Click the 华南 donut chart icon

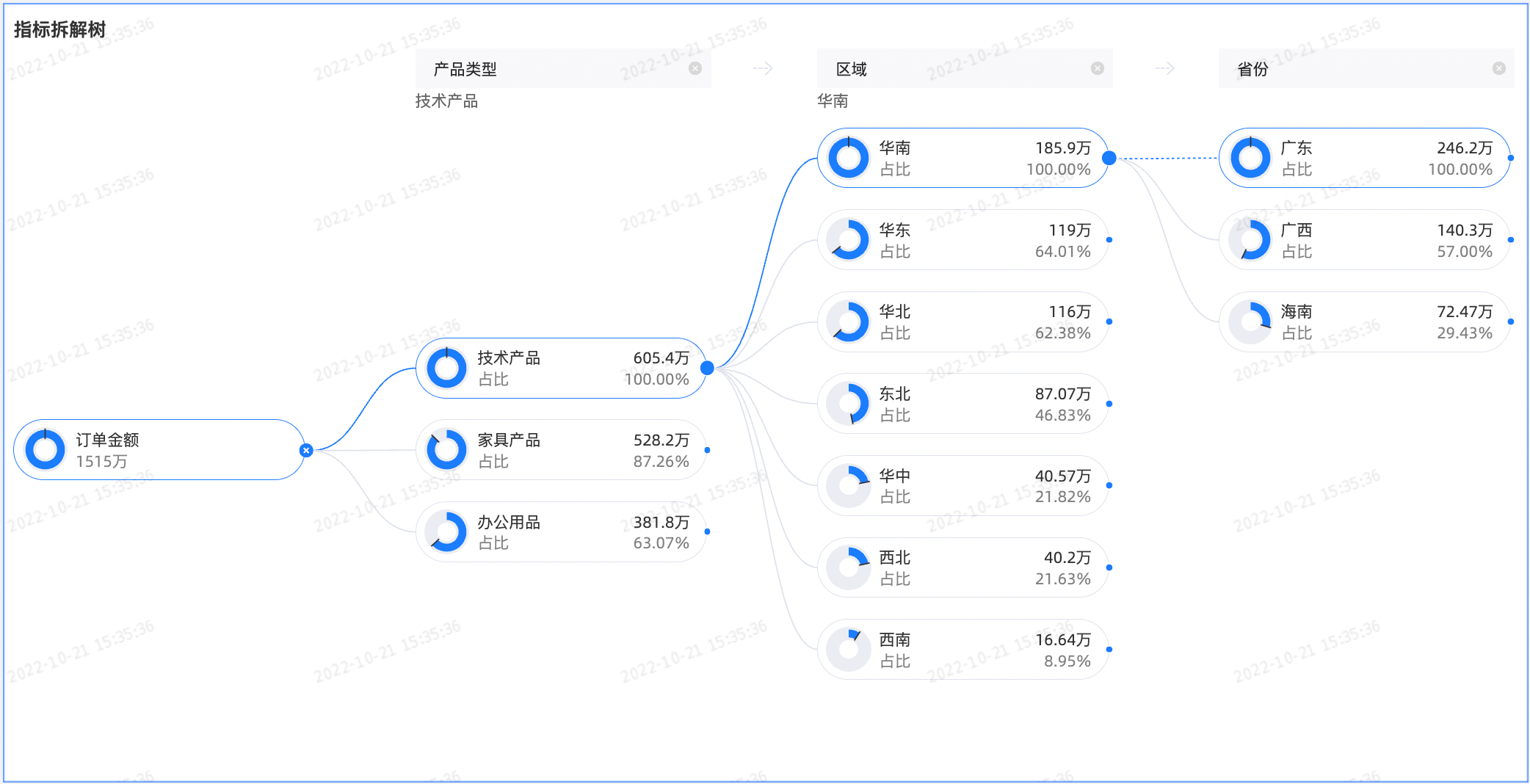pos(849,158)
